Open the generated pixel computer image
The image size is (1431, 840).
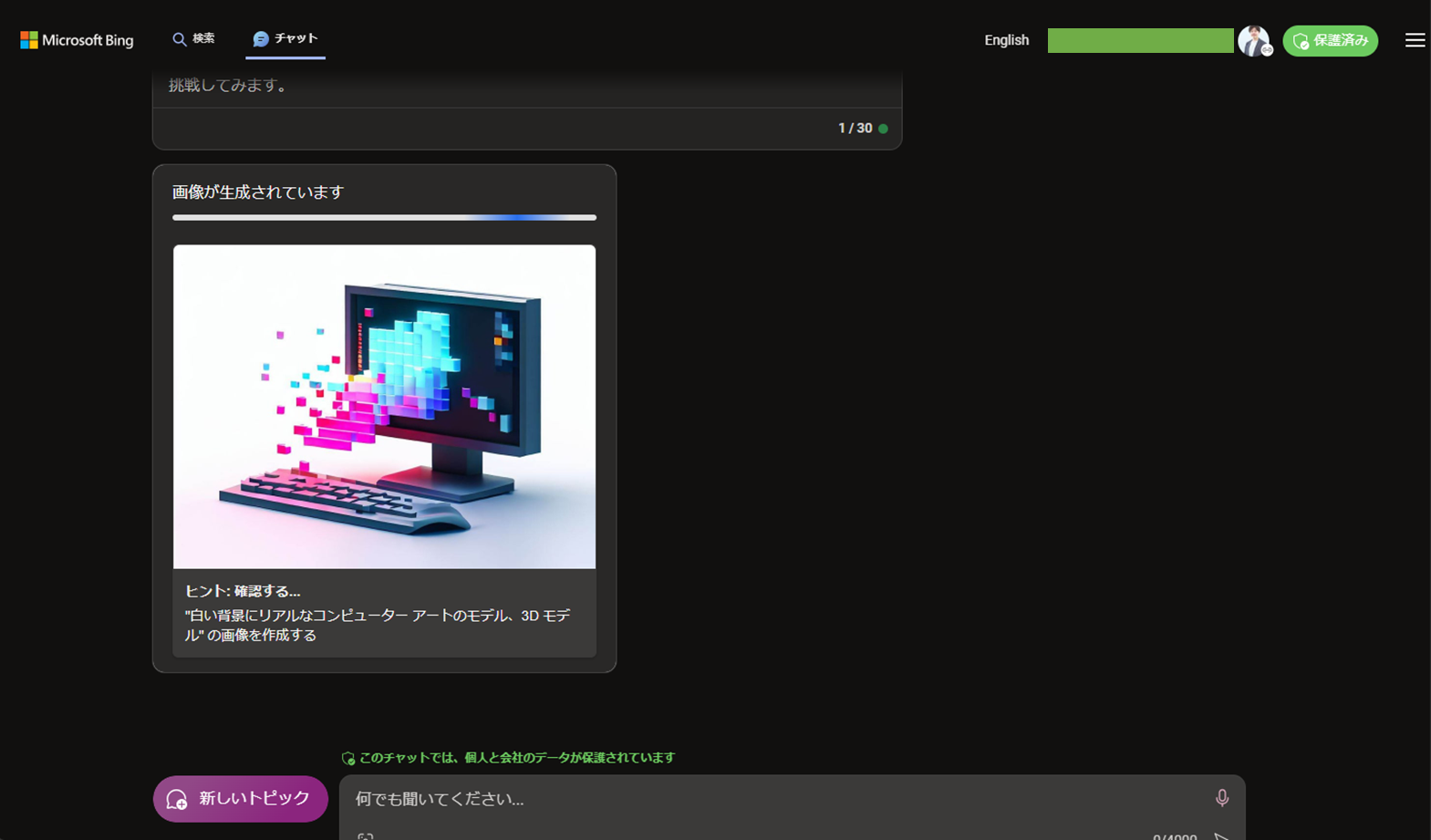(384, 407)
